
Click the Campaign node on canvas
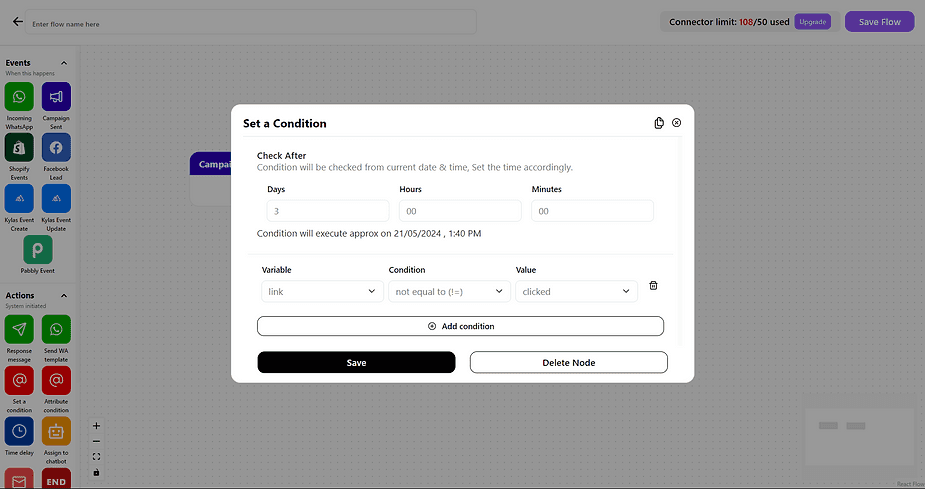tap(211, 179)
